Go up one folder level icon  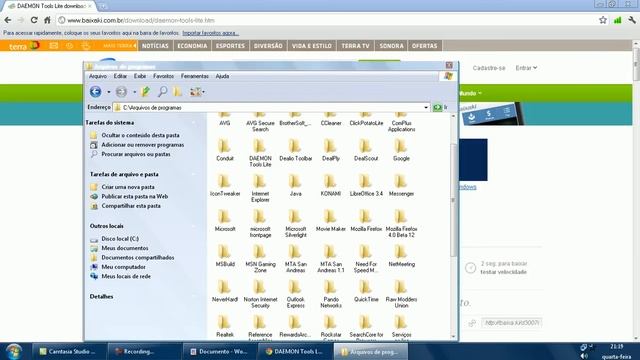click(x=145, y=91)
